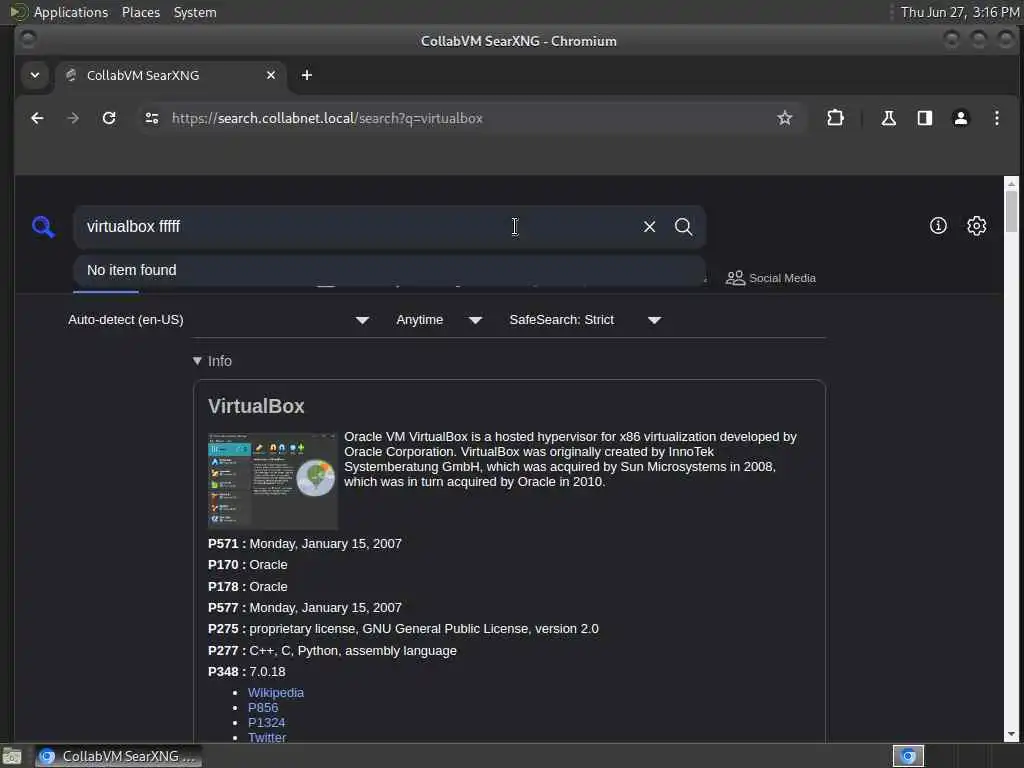Go back to the previous page
This screenshot has width=1024, height=768.
[x=37, y=118]
